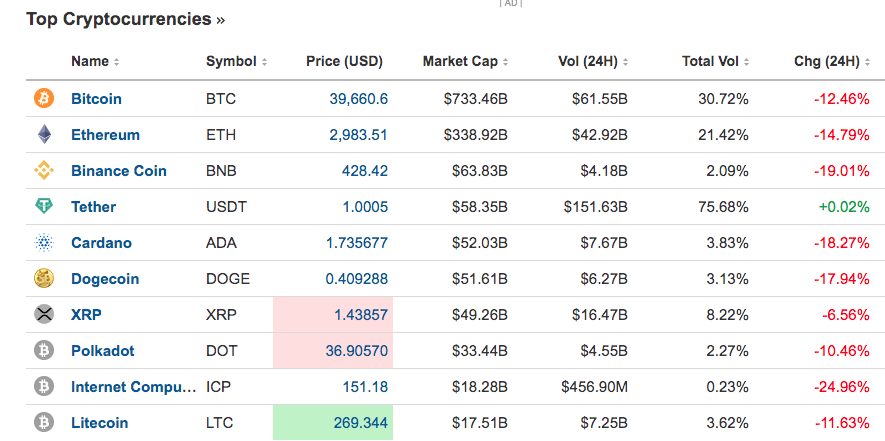
Task: Click XRP change value -6.56%
Action: tap(845, 315)
